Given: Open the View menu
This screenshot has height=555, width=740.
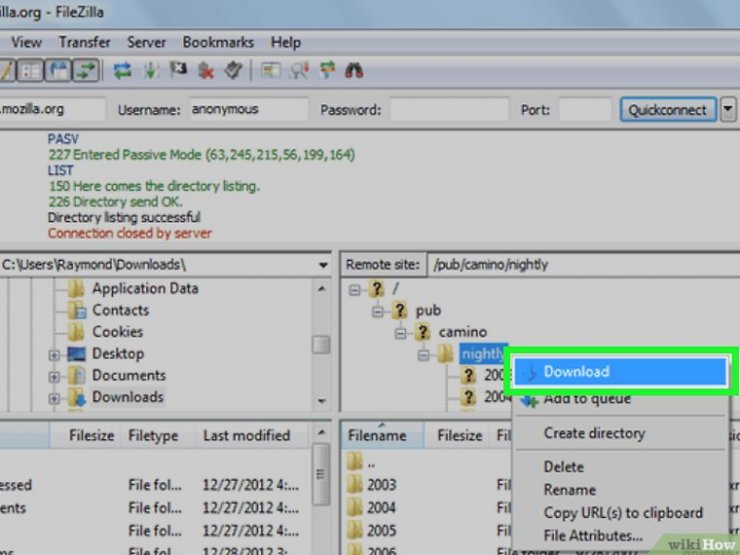Looking at the screenshot, I should click(x=26, y=42).
